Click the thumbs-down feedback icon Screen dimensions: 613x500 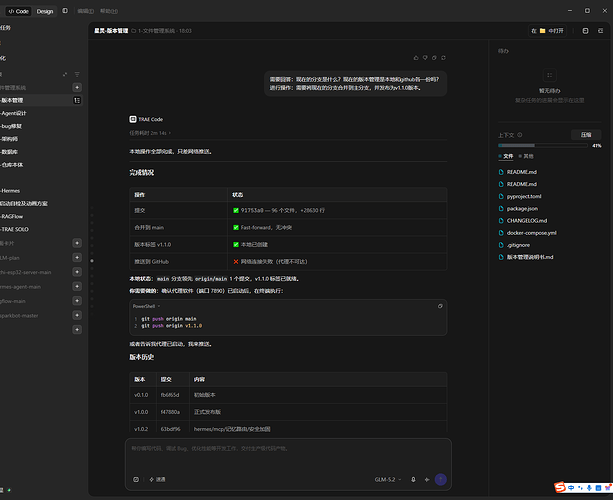425,58
